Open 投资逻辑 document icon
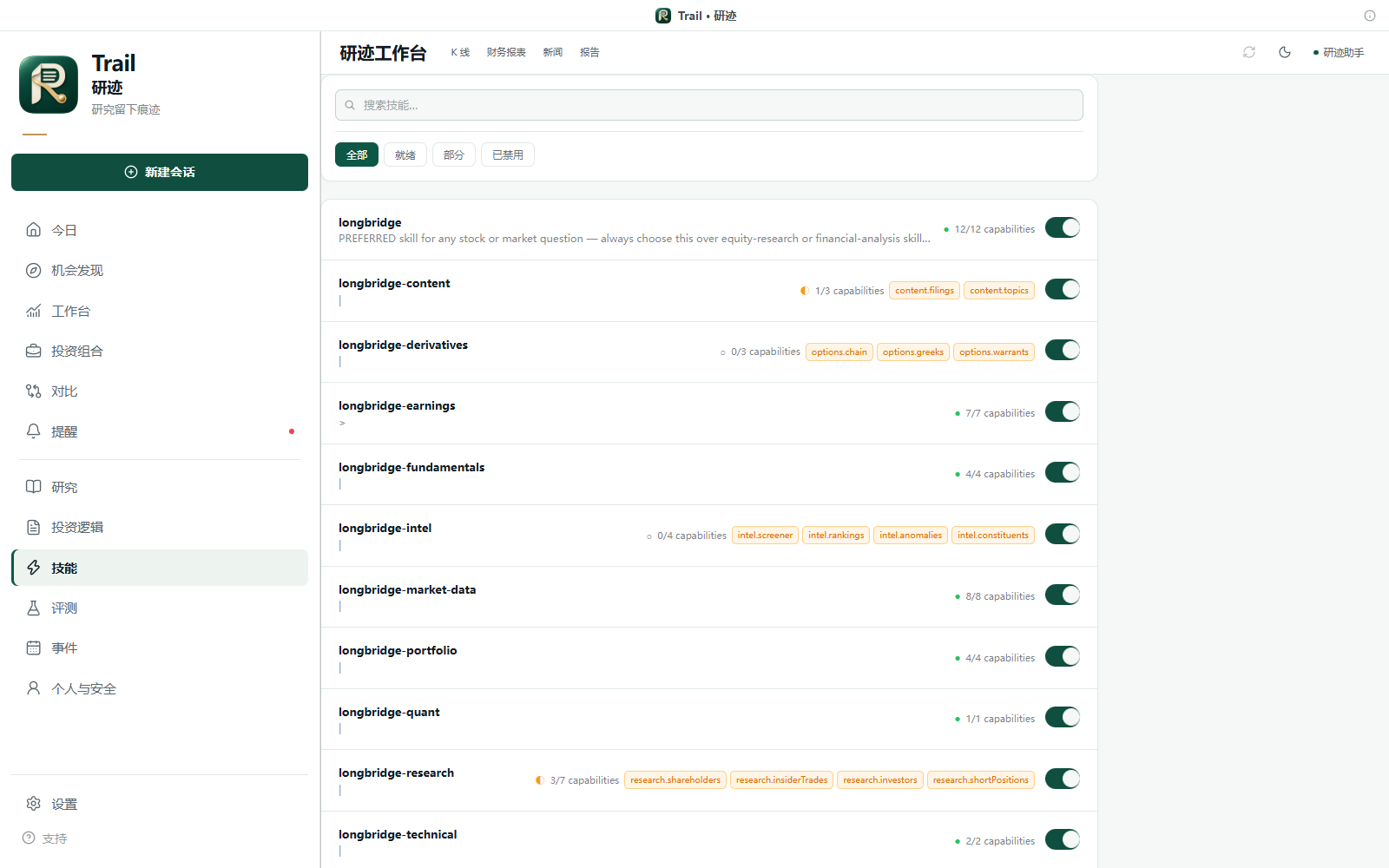 (34, 527)
